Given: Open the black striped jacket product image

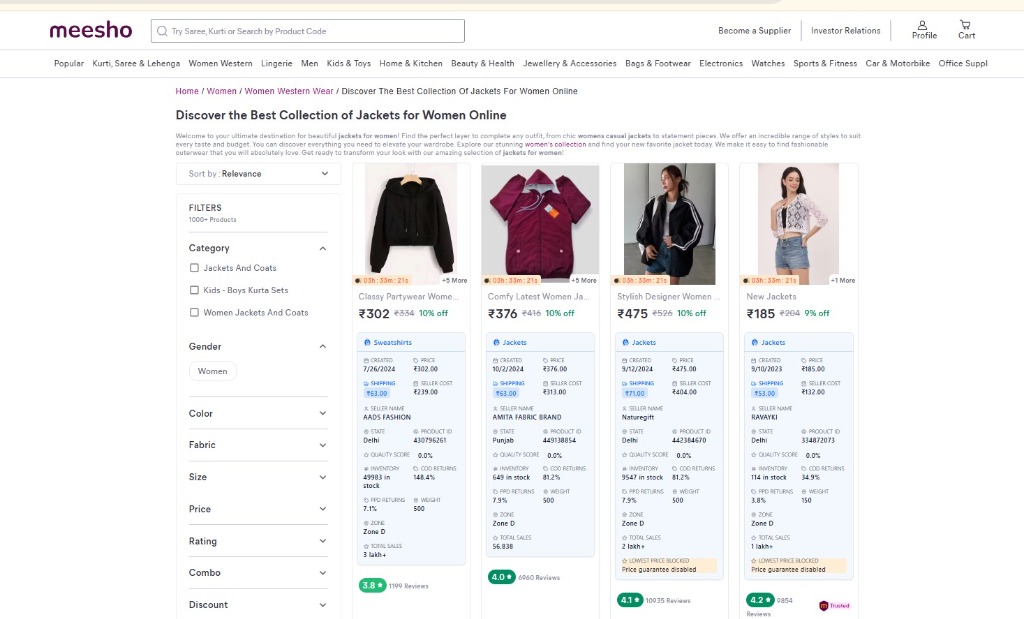Looking at the screenshot, I should point(669,224).
